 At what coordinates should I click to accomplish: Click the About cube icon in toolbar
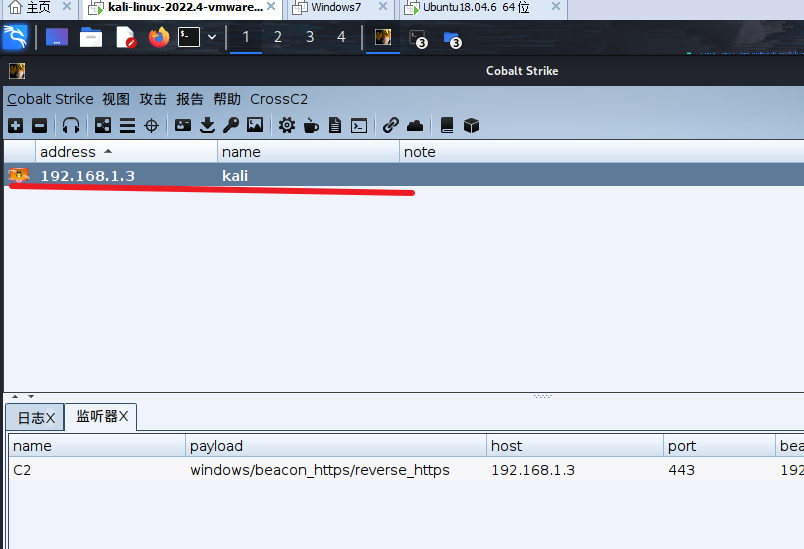pos(471,126)
